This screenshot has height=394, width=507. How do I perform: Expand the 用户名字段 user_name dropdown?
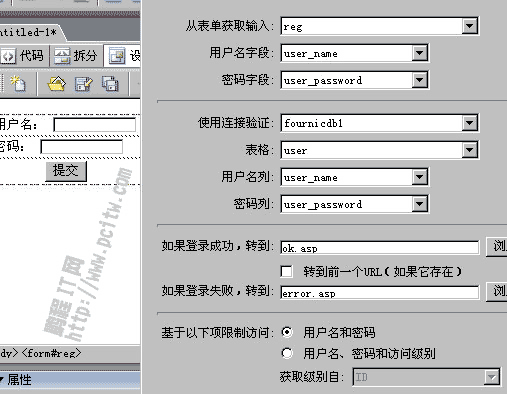point(419,53)
